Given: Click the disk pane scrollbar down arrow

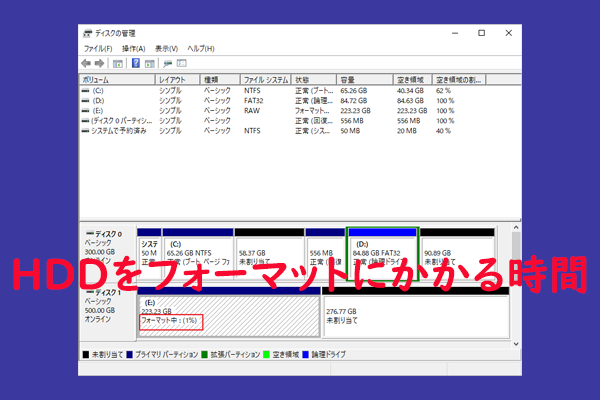Looking at the screenshot, I should pyautogui.click(x=516, y=344).
